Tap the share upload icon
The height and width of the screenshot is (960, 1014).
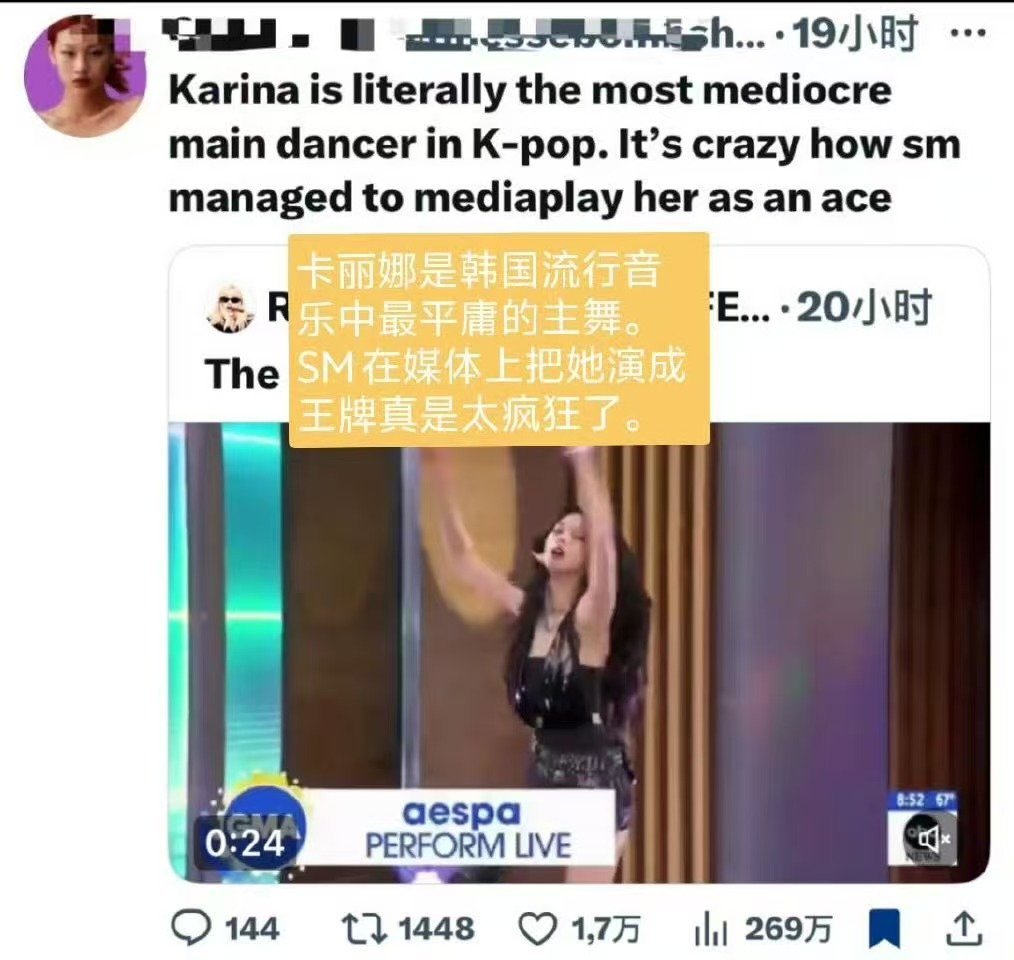click(x=964, y=928)
